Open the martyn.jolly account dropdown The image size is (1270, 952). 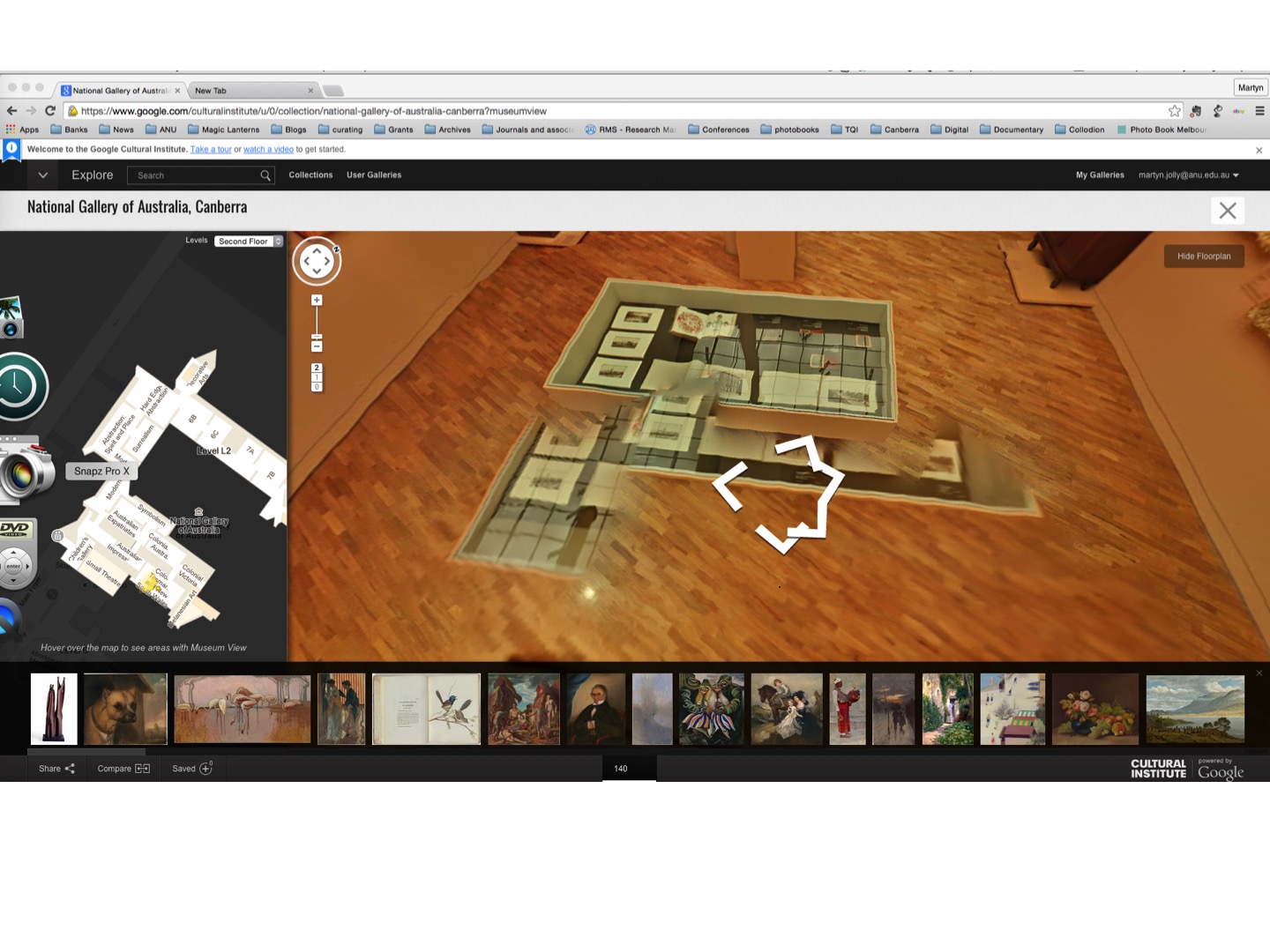pyautogui.click(x=1188, y=175)
